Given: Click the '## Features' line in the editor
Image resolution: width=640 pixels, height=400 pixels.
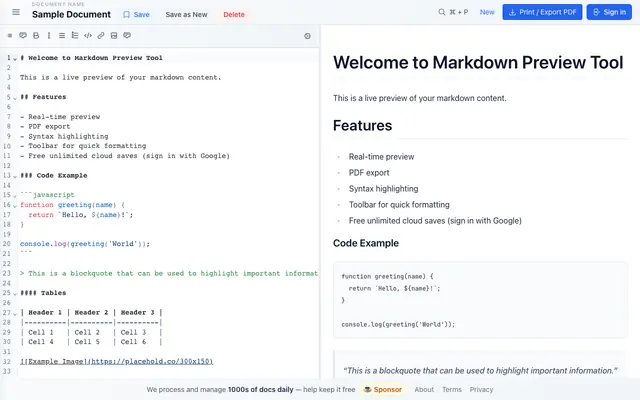Looking at the screenshot, I should coord(43,97).
